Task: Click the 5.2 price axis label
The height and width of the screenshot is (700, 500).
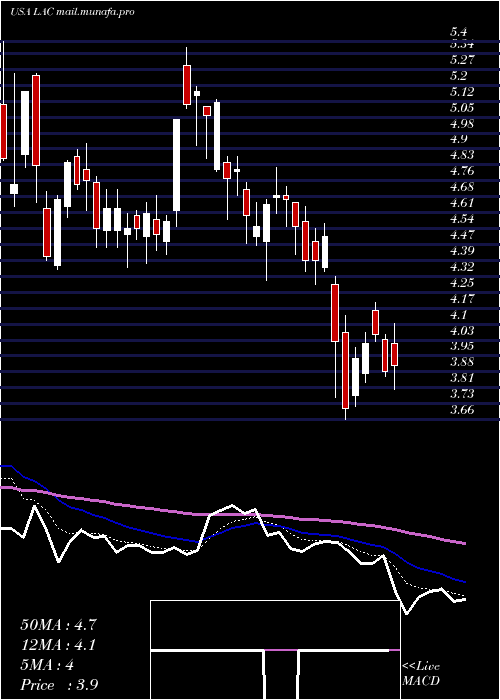Action: (x=458, y=76)
